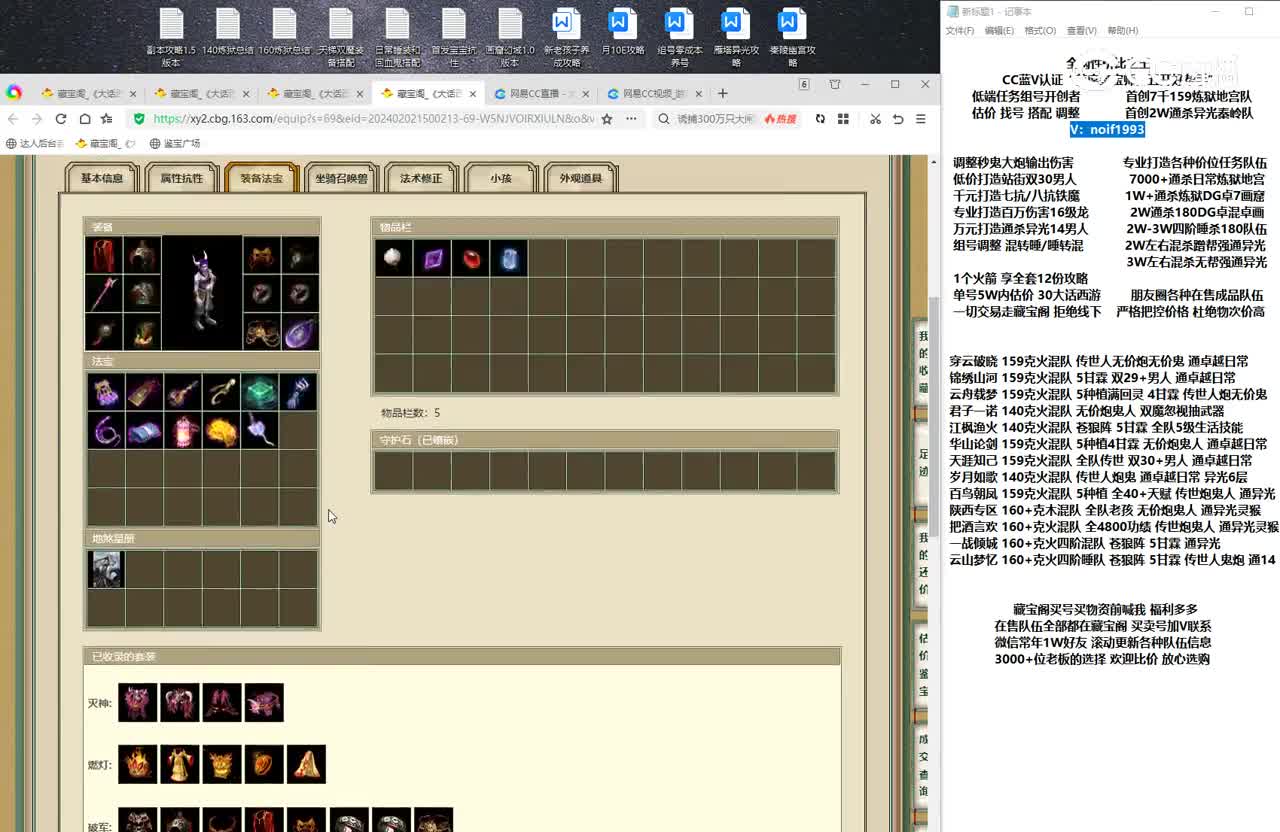Click the 地煞星辰 portrait icon

click(106, 569)
